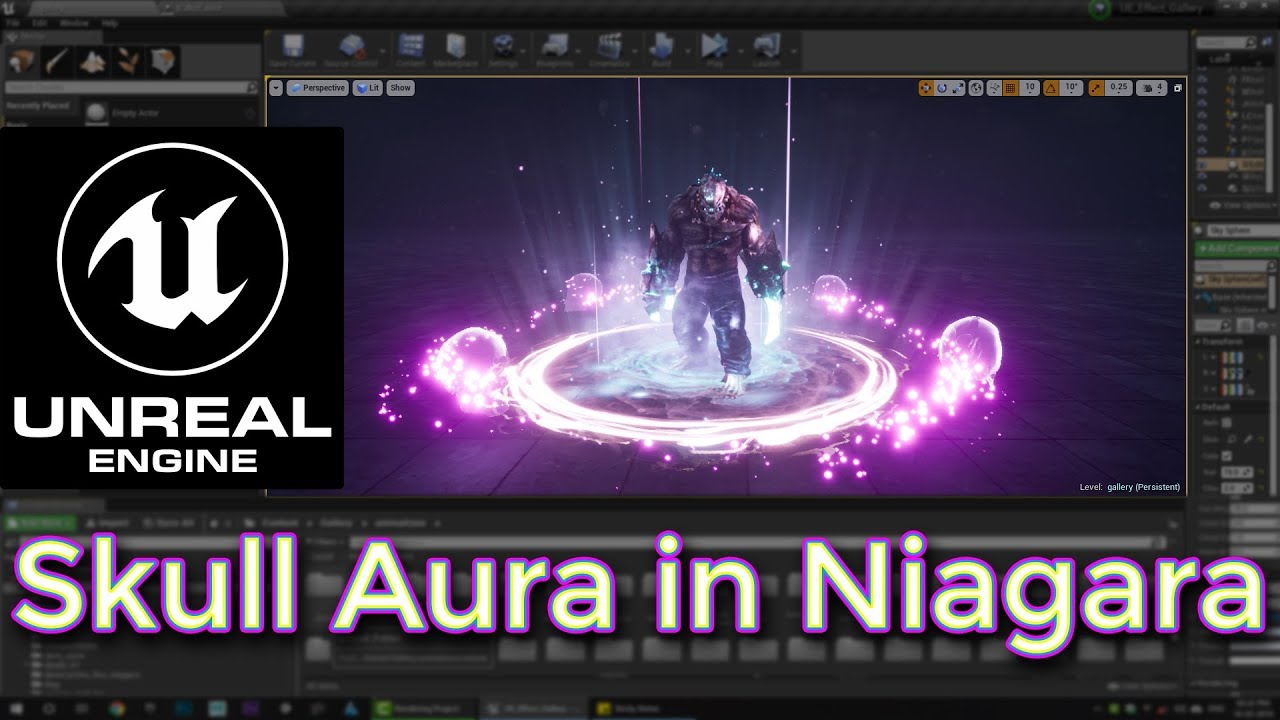Open the grid snap size 10 dropdown
Image resolution: width=1280 pixels, height=720 pixels.
coord(1030,88)
